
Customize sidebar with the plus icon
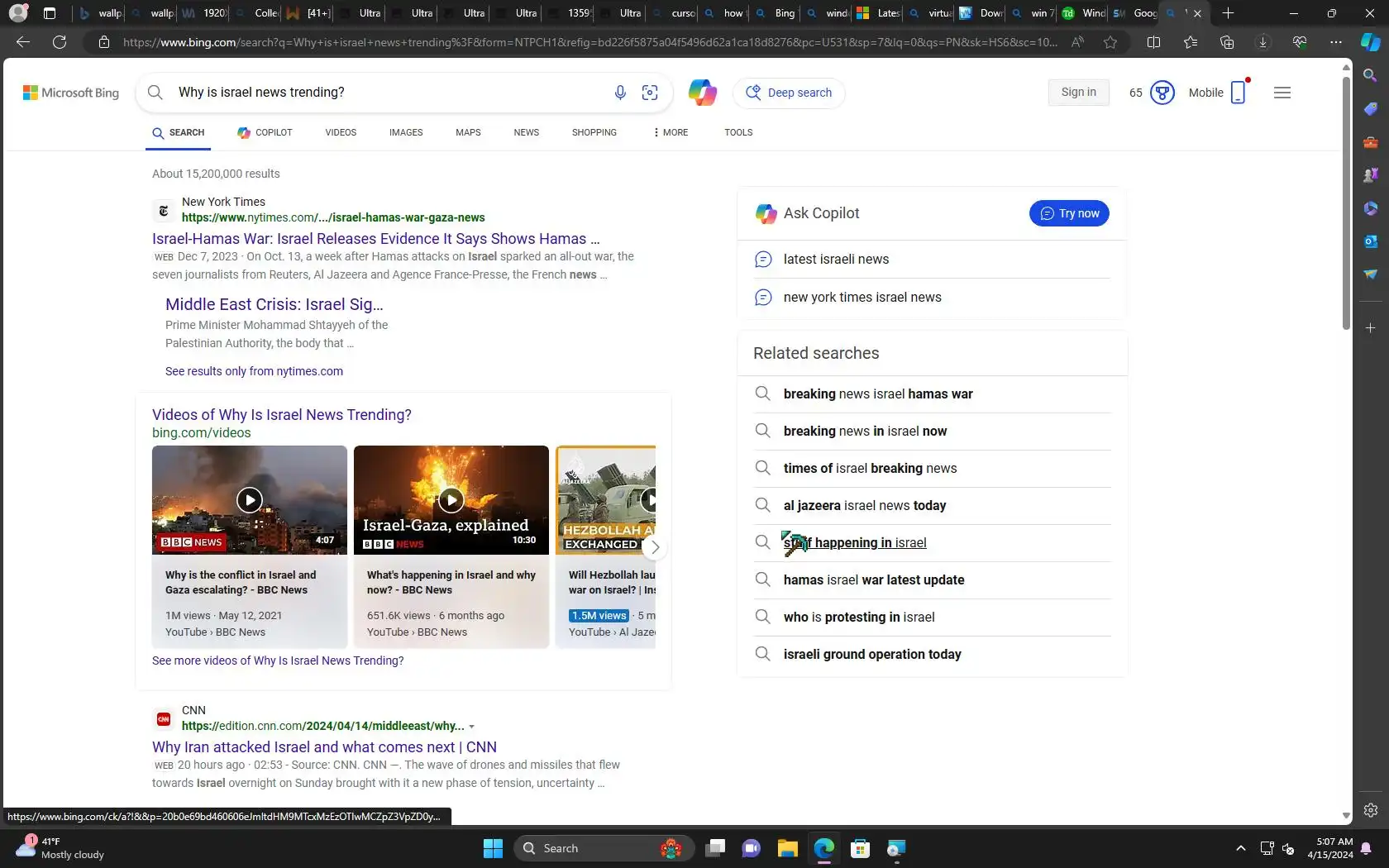coord(1370,328)
